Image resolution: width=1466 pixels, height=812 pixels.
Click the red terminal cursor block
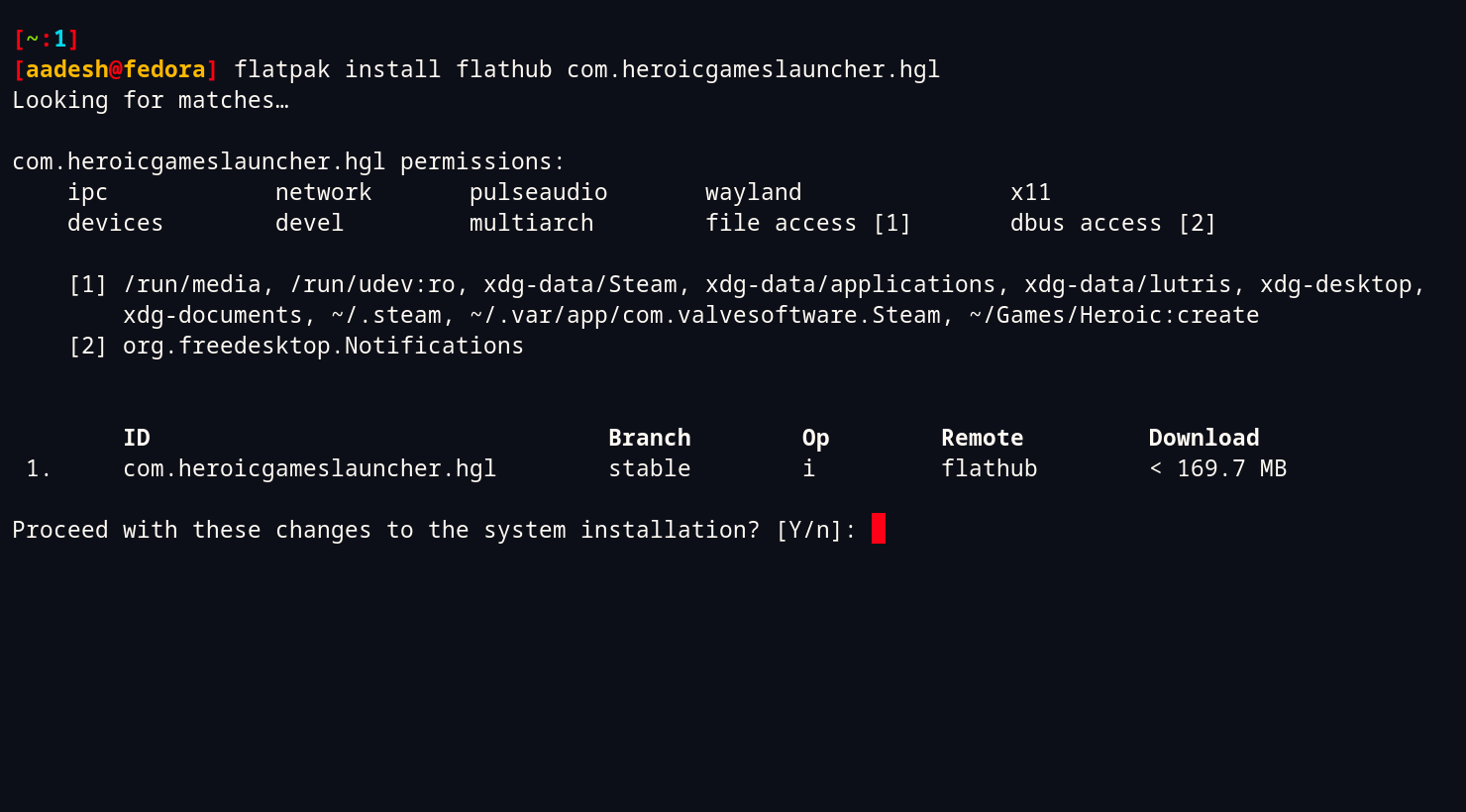point(878,529)
